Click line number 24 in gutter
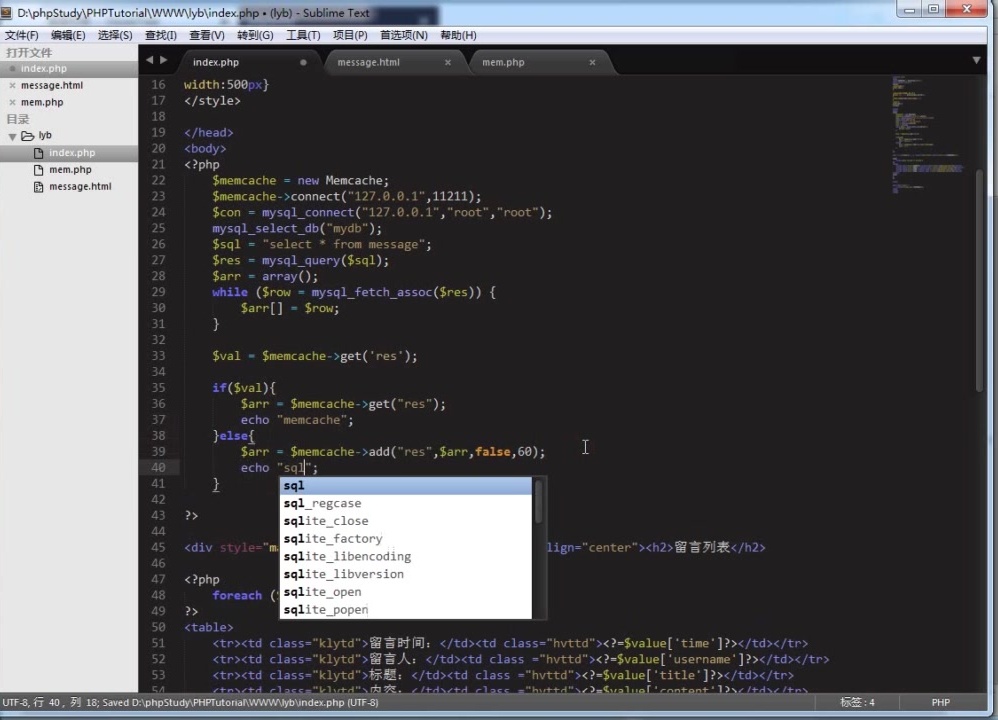The width and height of the screenshot is (998, 720). pos(158,213)
